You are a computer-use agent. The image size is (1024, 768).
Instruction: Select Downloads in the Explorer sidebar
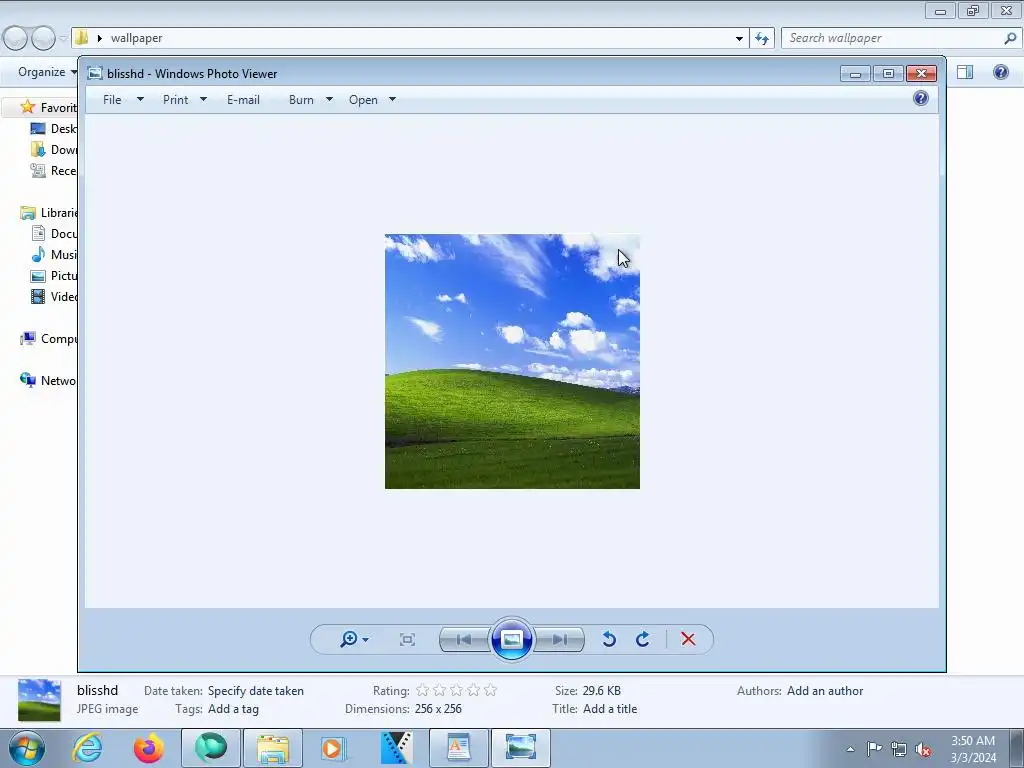point(54,150)
